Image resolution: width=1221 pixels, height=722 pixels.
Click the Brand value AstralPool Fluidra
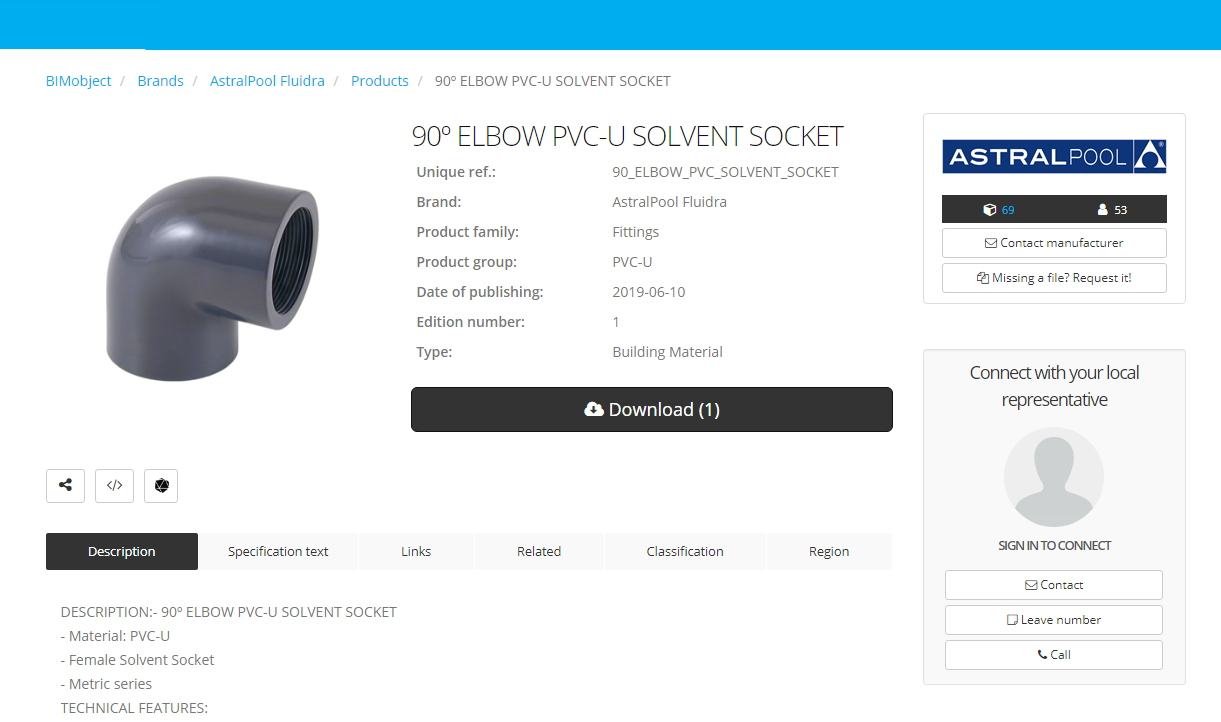[669, 202]
